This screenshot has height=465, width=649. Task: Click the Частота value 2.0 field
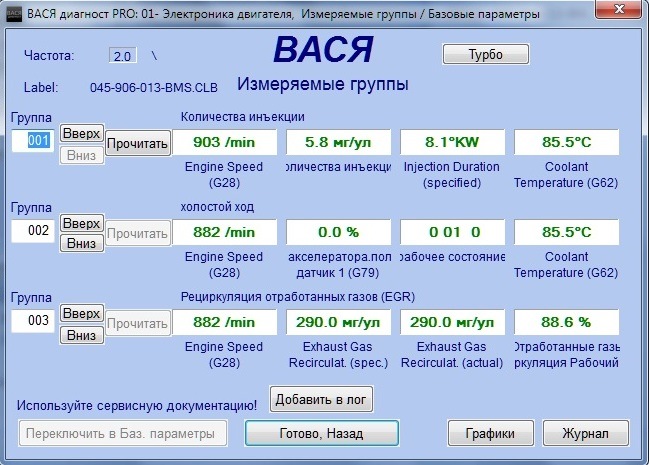(123, 56)
